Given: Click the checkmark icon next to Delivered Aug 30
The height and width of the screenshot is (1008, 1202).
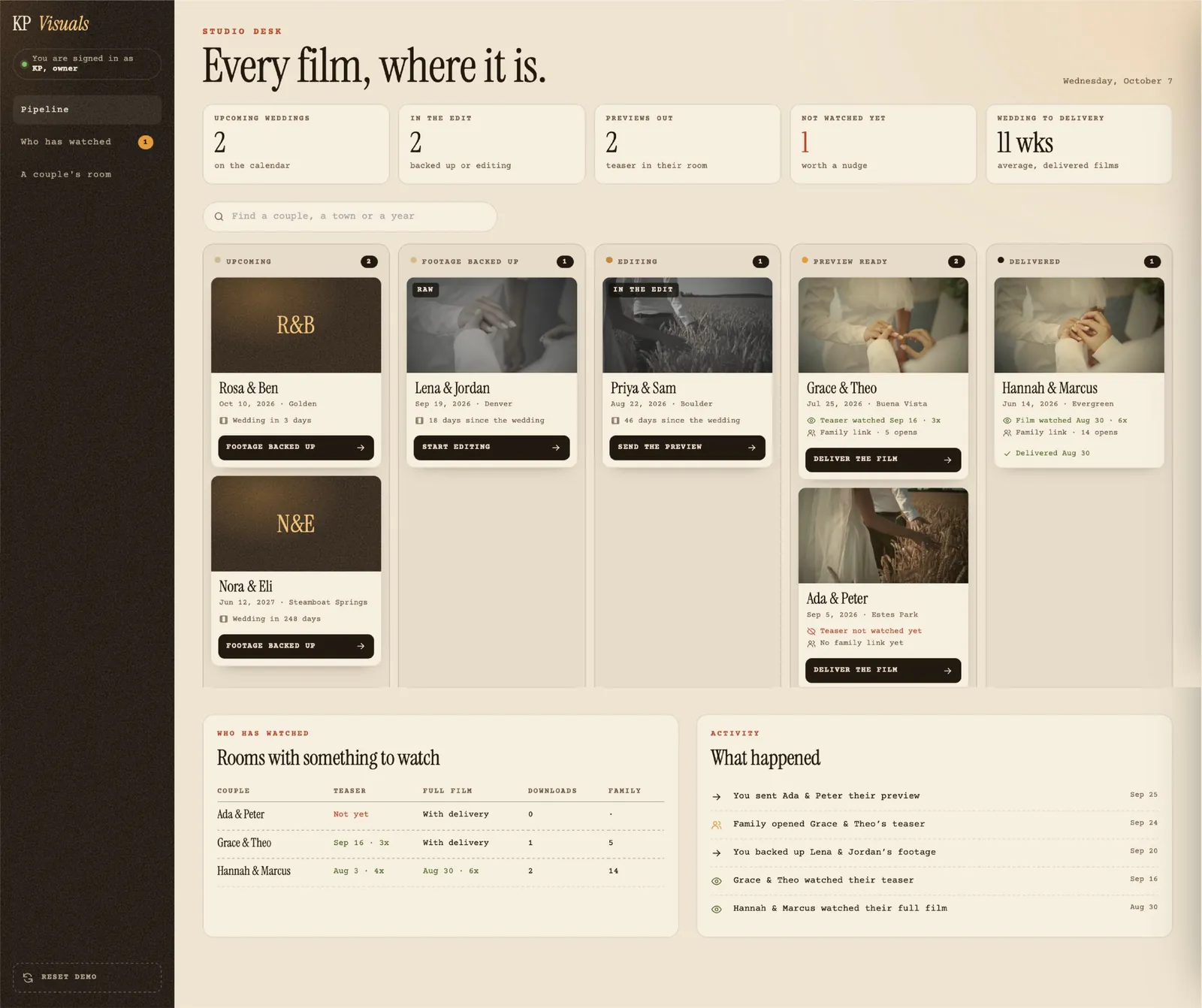Looking at the screenshot, I should click(1007, 454).
